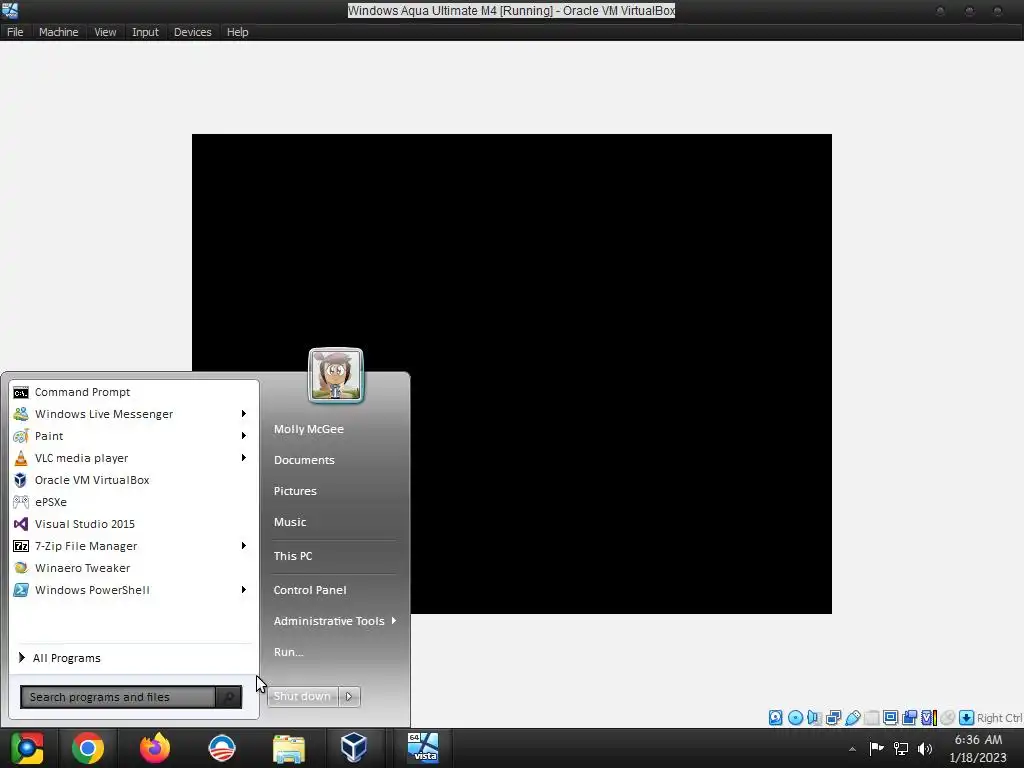Open the Devices menu
This screenshot has width=1024, height=768.
pyautogui.click(x=192, y=32)
